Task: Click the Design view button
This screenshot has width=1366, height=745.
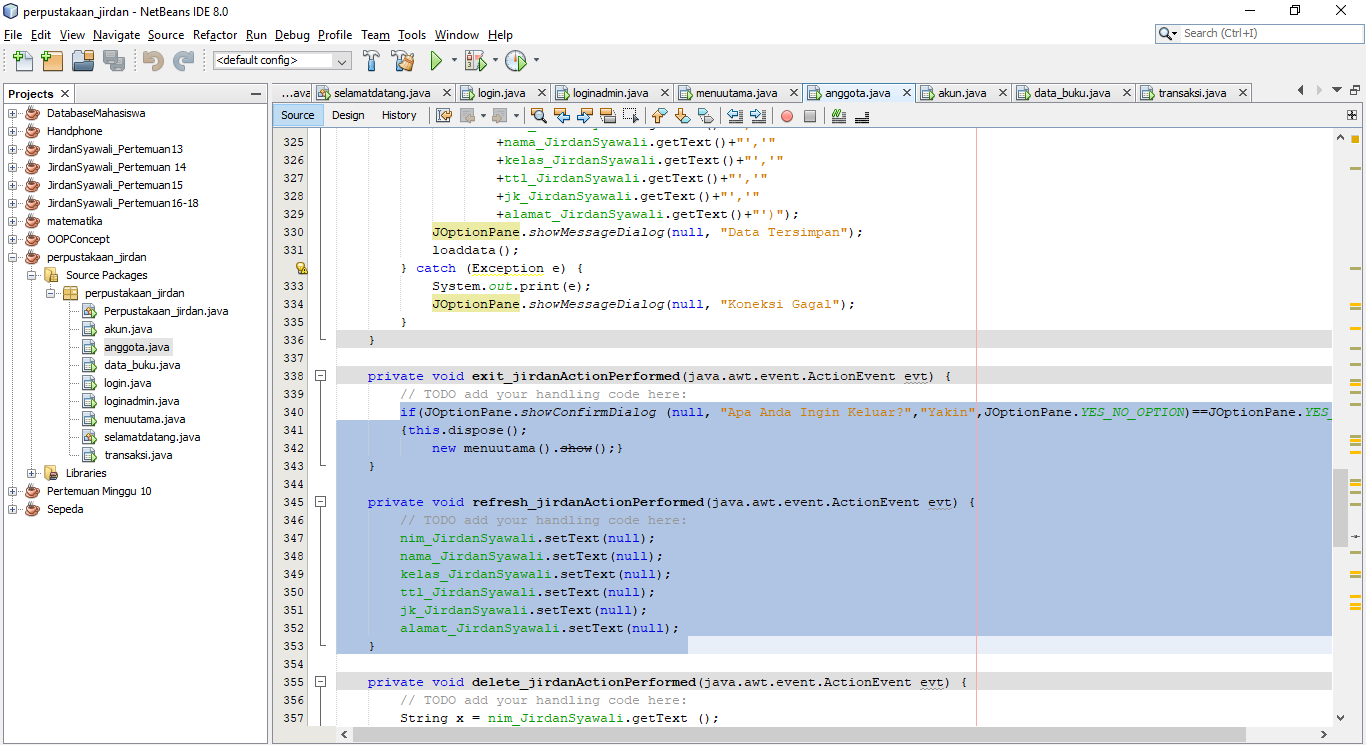Action: click(347, 115)
